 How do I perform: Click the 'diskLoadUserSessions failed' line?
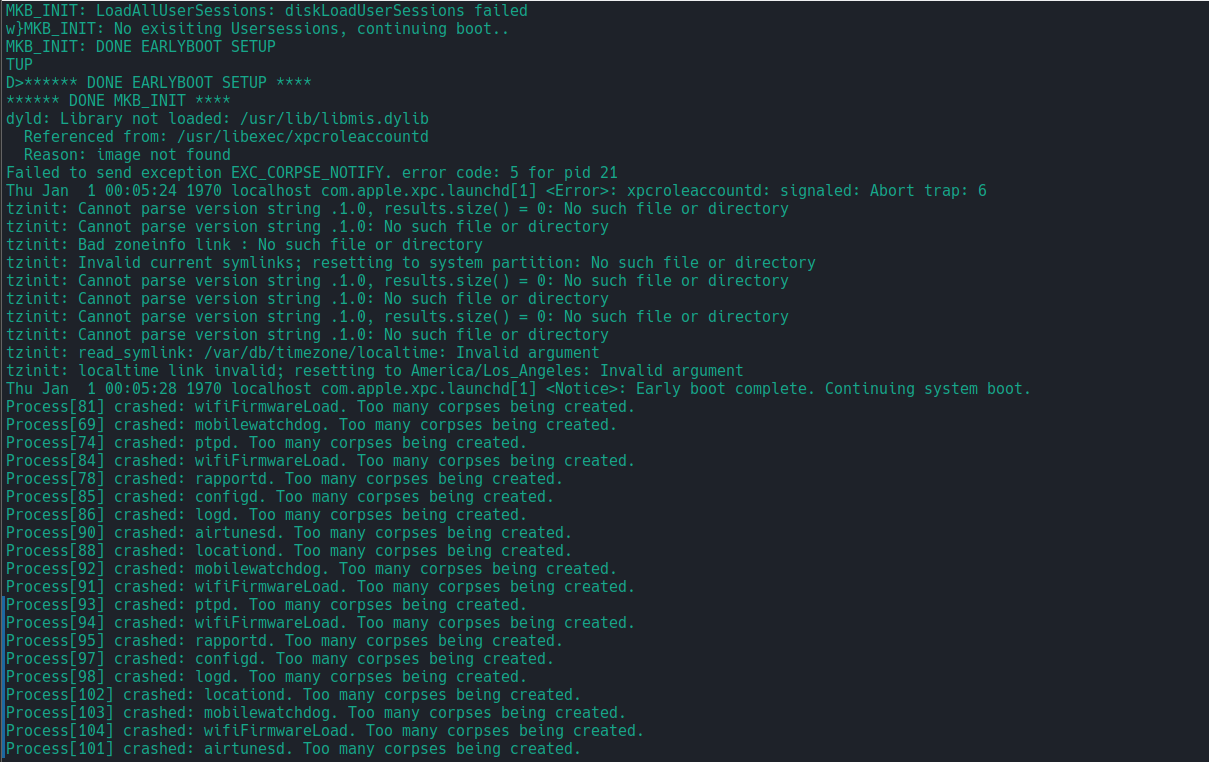266,11
